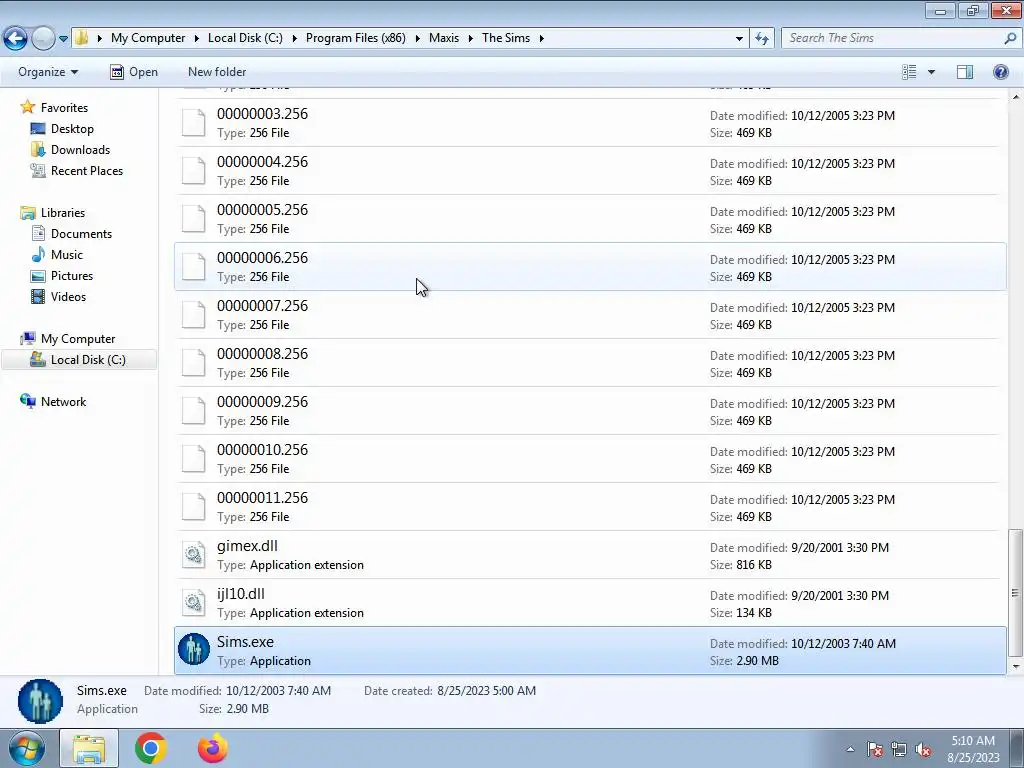Screen dimensions: 1024x768
Task: Select The Sims breadcrumb segment
Action: [x=505, y=38]
